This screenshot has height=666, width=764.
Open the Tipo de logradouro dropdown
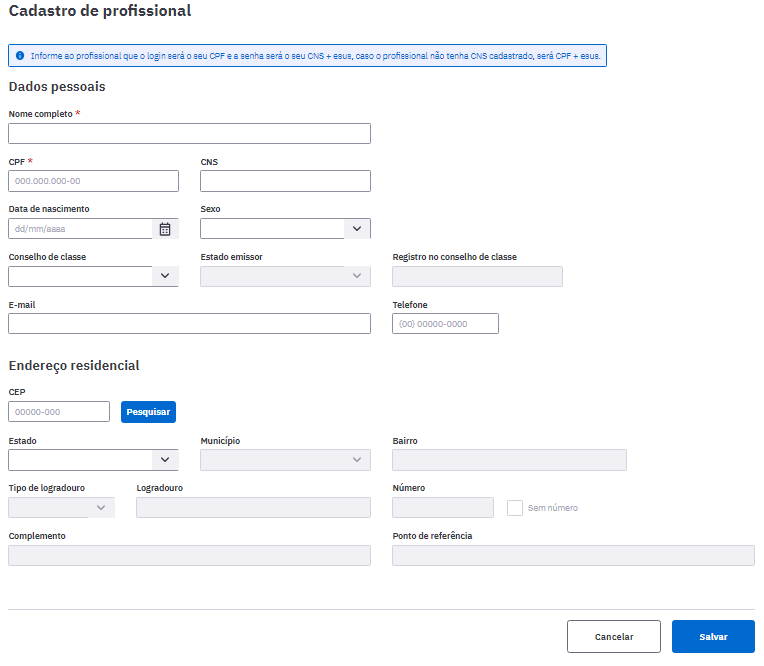pos(61,508)
